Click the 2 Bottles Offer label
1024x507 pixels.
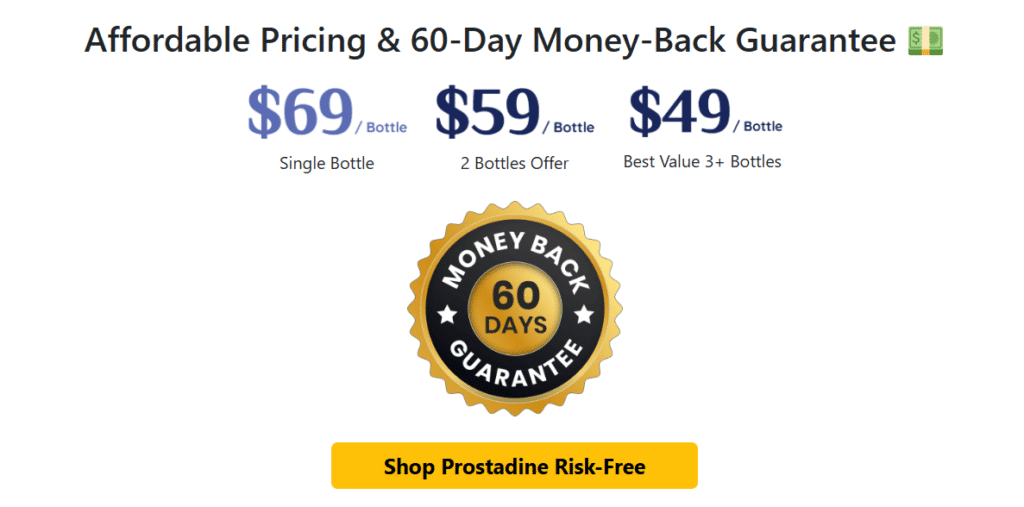pyautogui.click(x=514, y=163)
